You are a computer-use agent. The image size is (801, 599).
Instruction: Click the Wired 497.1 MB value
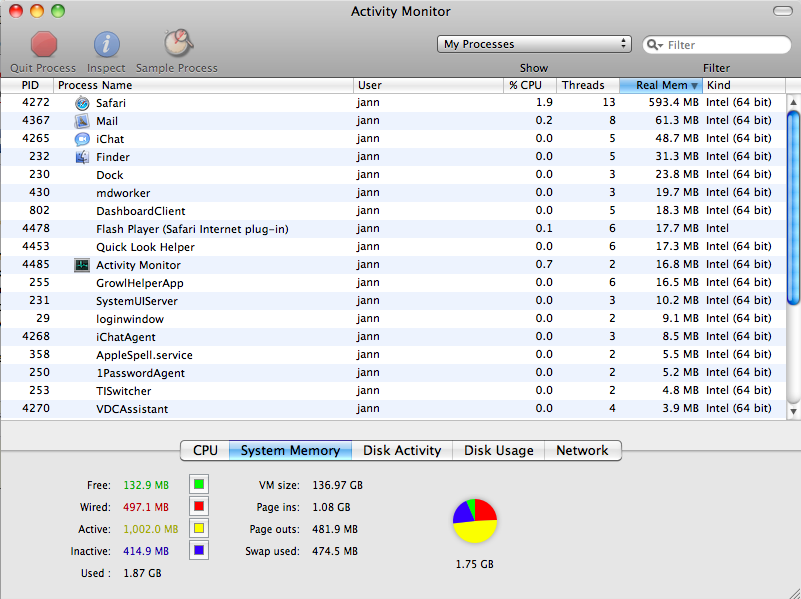pyautogui.click(x=146, y=507)
